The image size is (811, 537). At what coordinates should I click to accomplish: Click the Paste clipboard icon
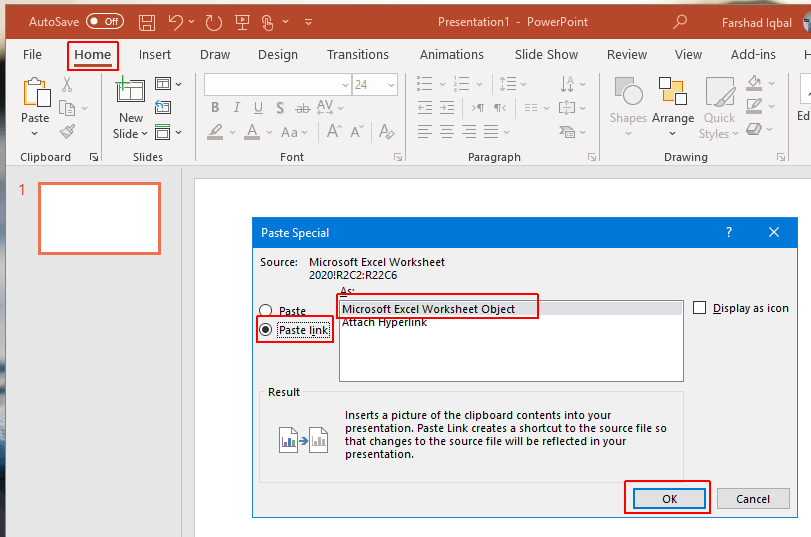(36, 93)
